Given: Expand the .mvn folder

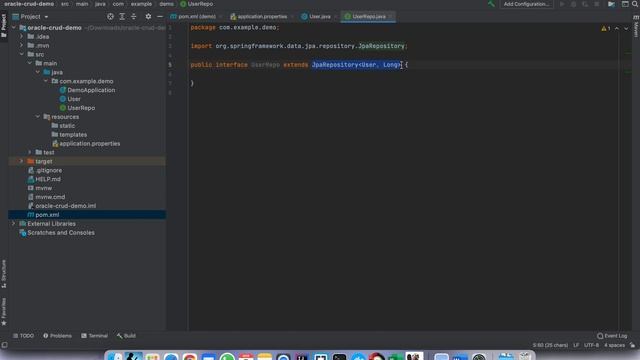Looking at the screenshot, I should 22,46.
